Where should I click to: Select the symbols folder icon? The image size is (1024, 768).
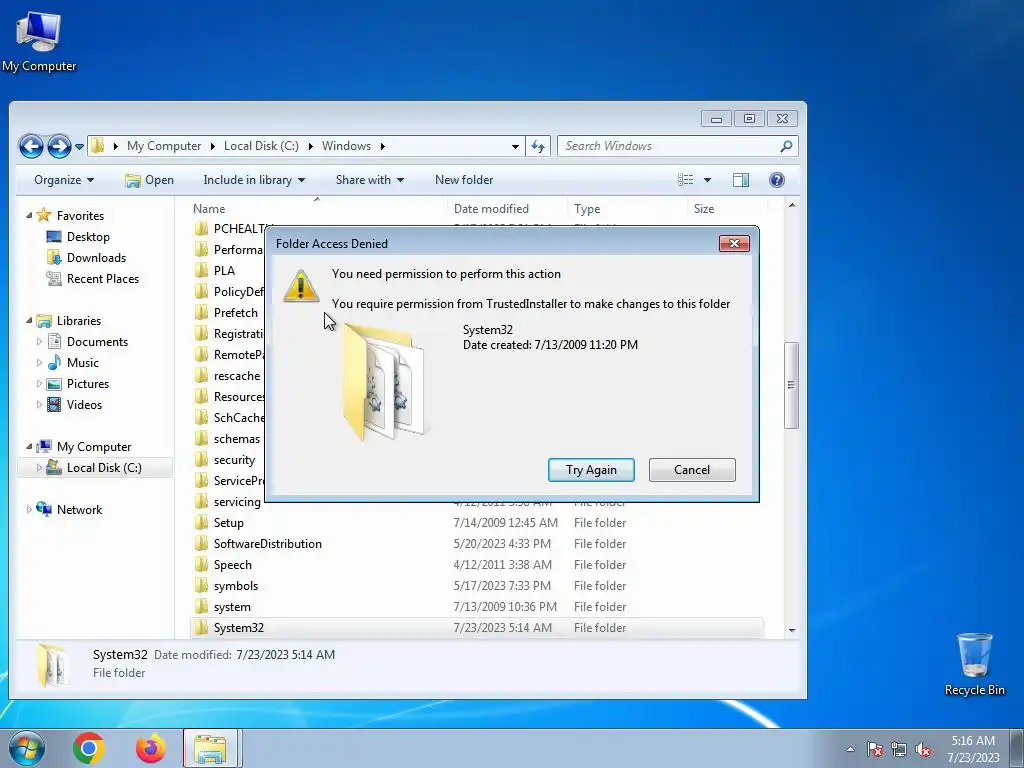(201, 586)
